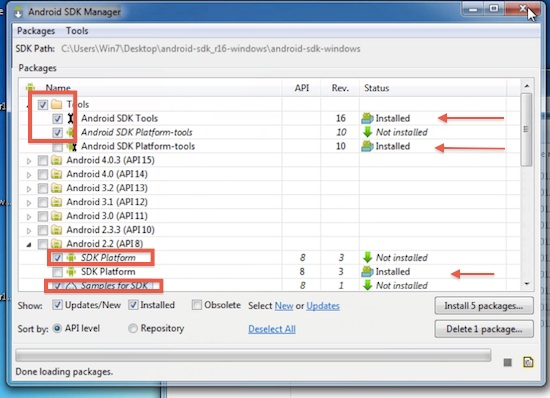The image size is (550, 398).
Task: Open the SDK Manager log icon
Action: [x=528, y=362]
